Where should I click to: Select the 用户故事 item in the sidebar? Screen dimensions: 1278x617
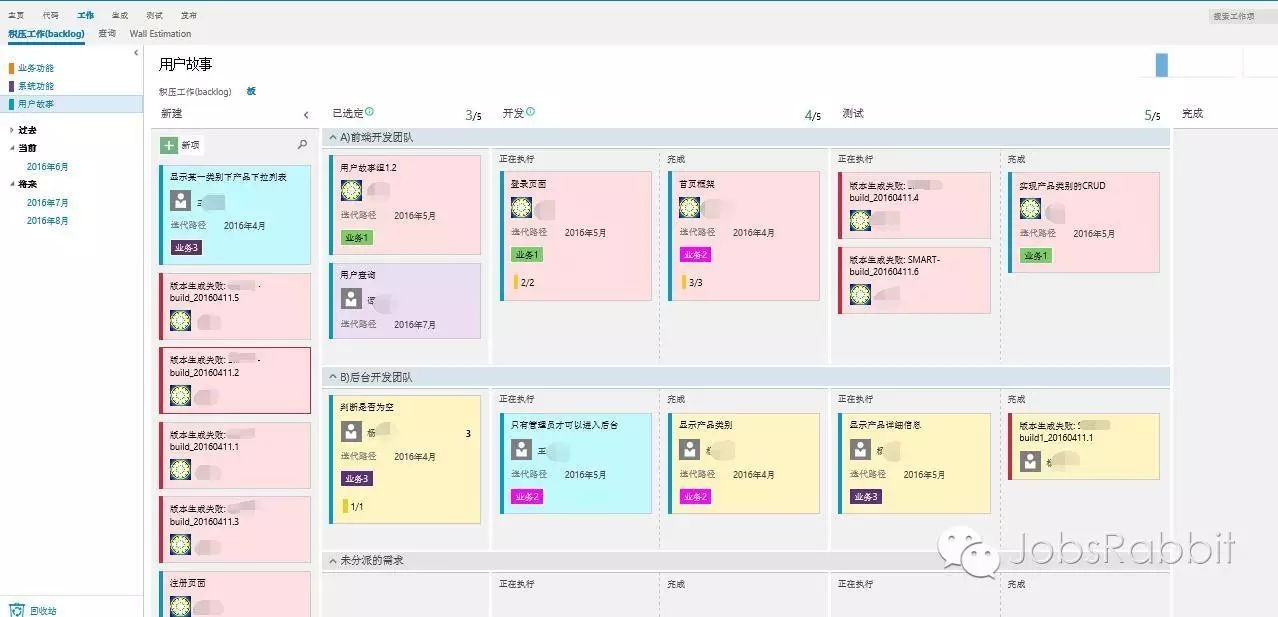click(72, 104)
